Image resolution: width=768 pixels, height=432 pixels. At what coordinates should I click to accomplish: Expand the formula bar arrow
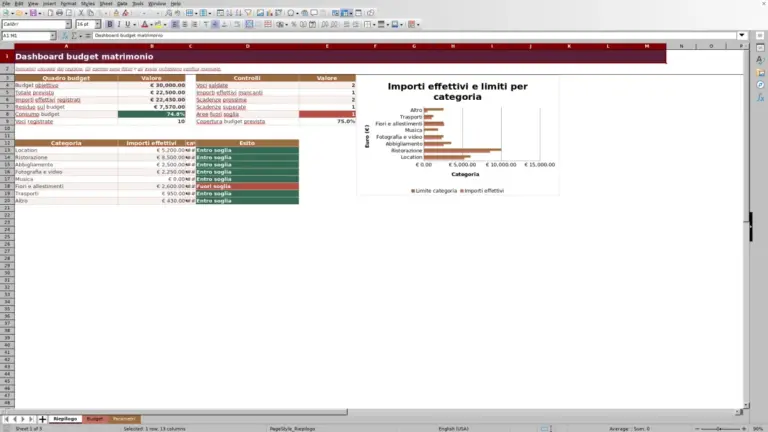pos(742,36)
